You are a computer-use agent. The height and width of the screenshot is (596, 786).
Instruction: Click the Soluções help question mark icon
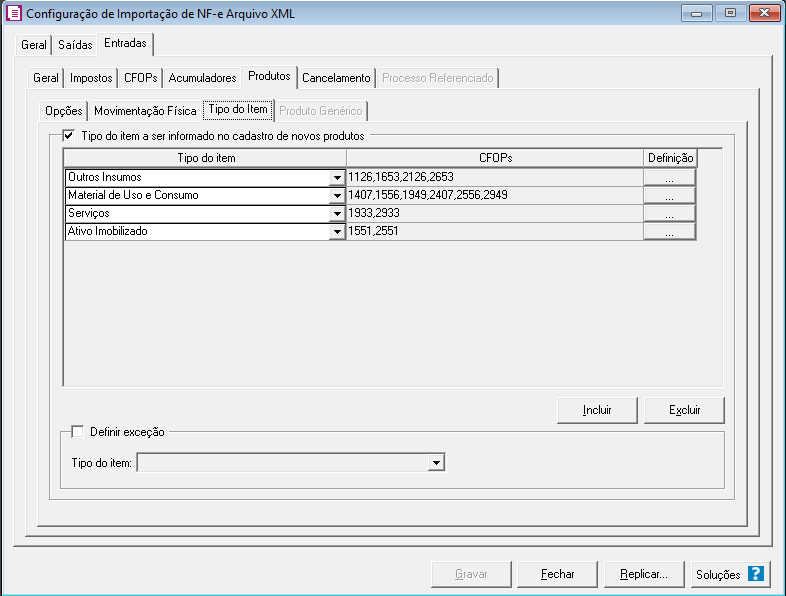[x=756, y=574]
